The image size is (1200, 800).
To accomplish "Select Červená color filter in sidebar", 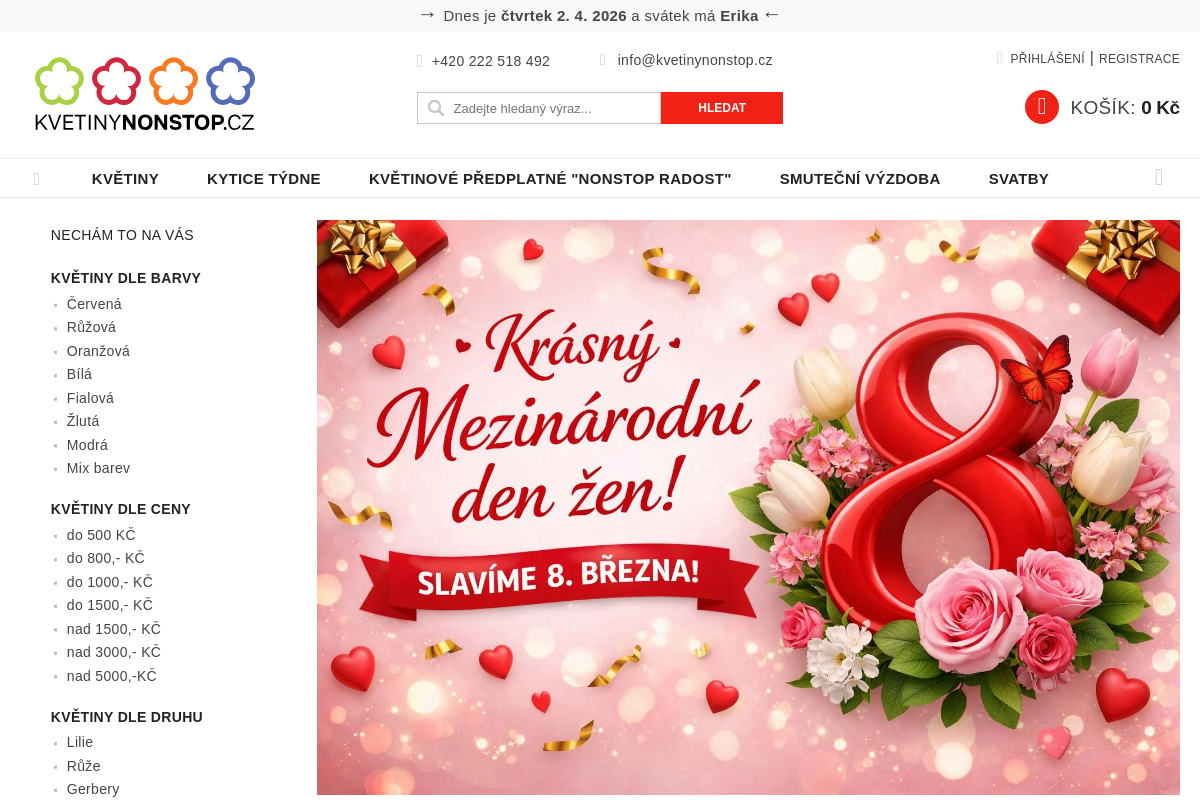I will coord(94,304).
